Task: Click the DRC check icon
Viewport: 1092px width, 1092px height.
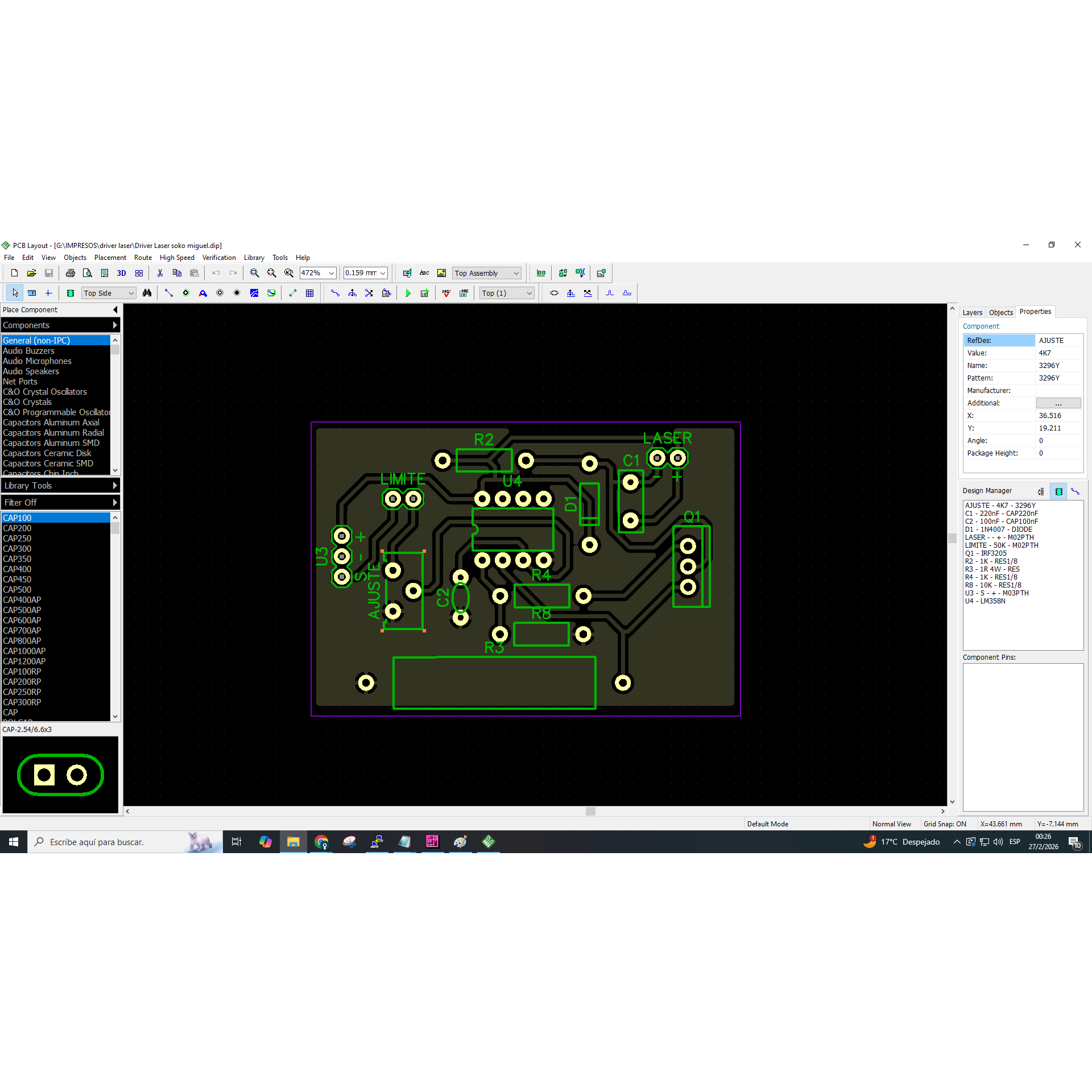Action: (x=446, y=293)
